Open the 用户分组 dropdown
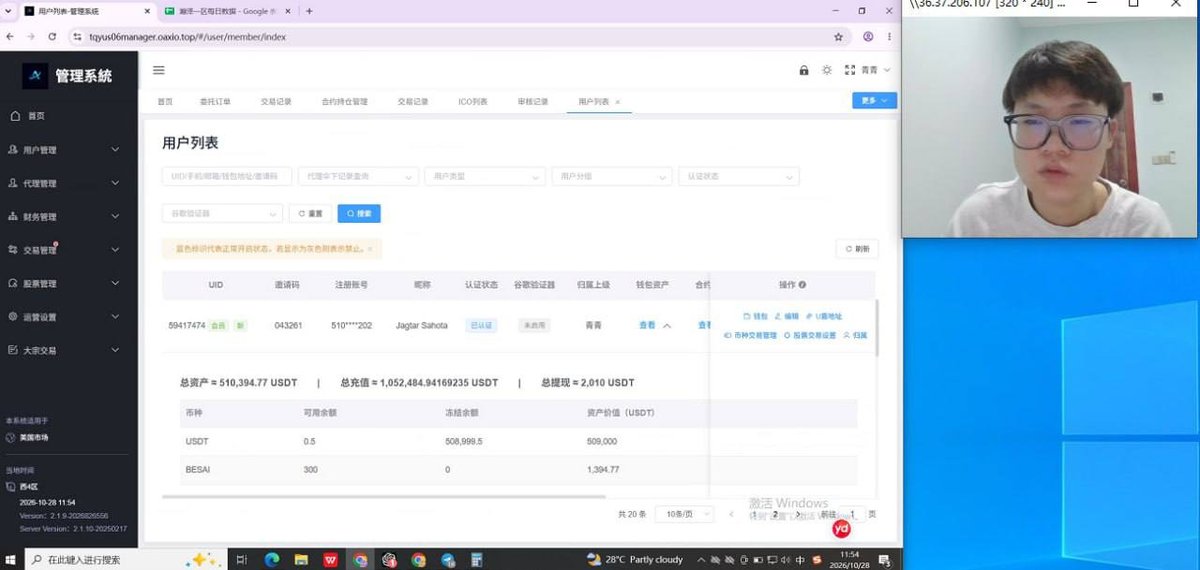 [612, 176]
